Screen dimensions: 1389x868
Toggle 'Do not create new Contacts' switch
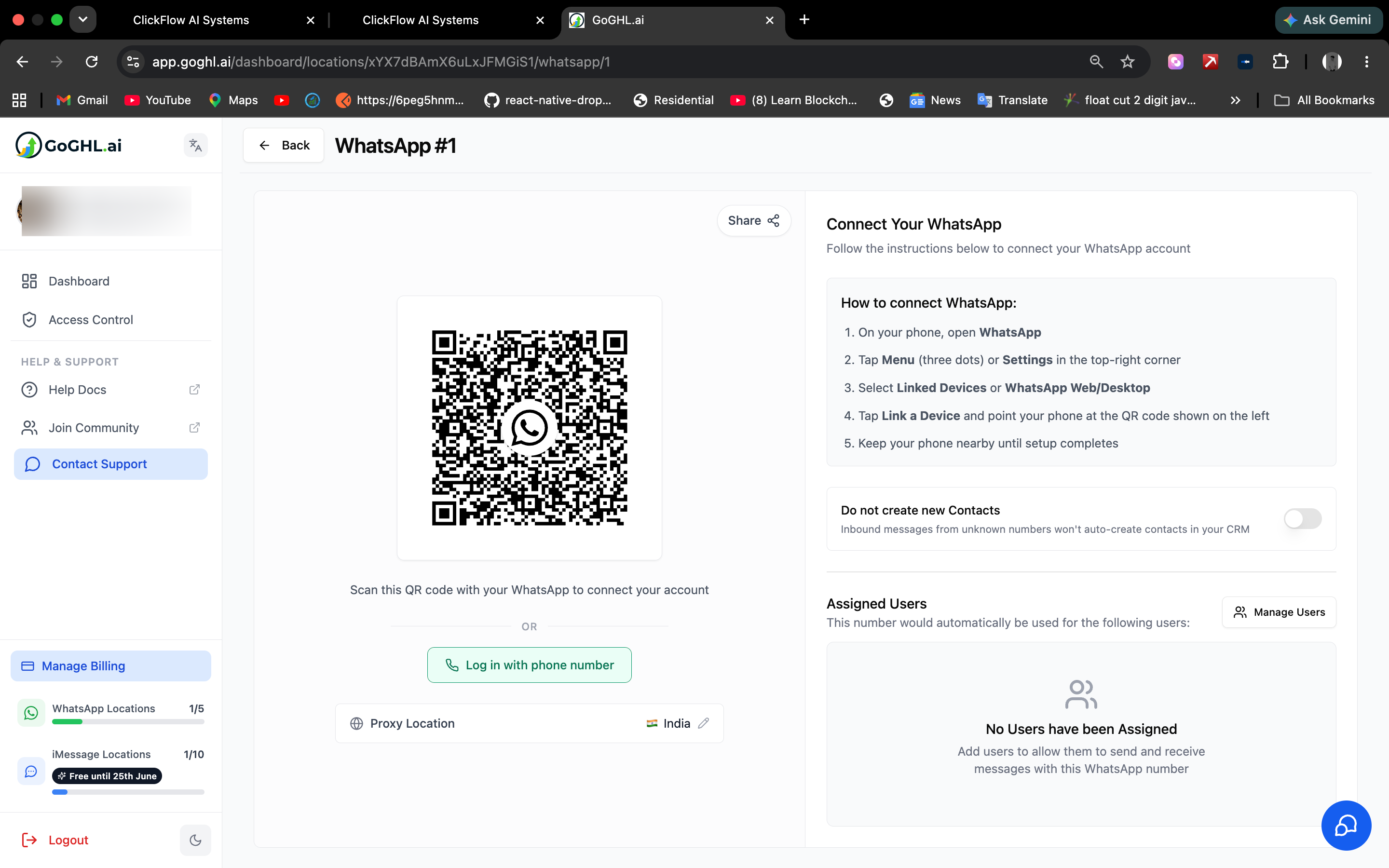tap(1302, 519)
